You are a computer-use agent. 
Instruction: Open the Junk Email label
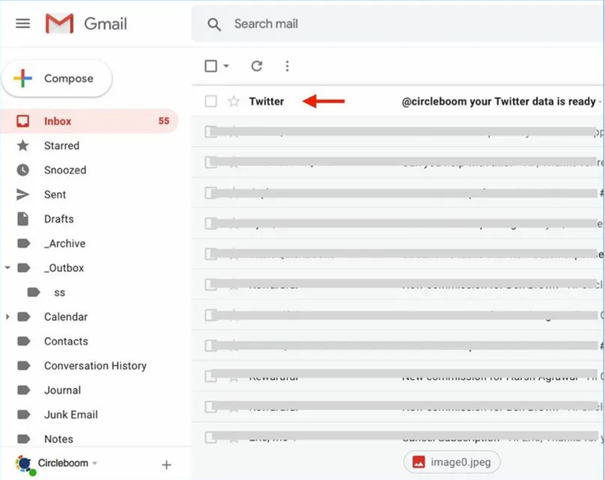[71, 415]
